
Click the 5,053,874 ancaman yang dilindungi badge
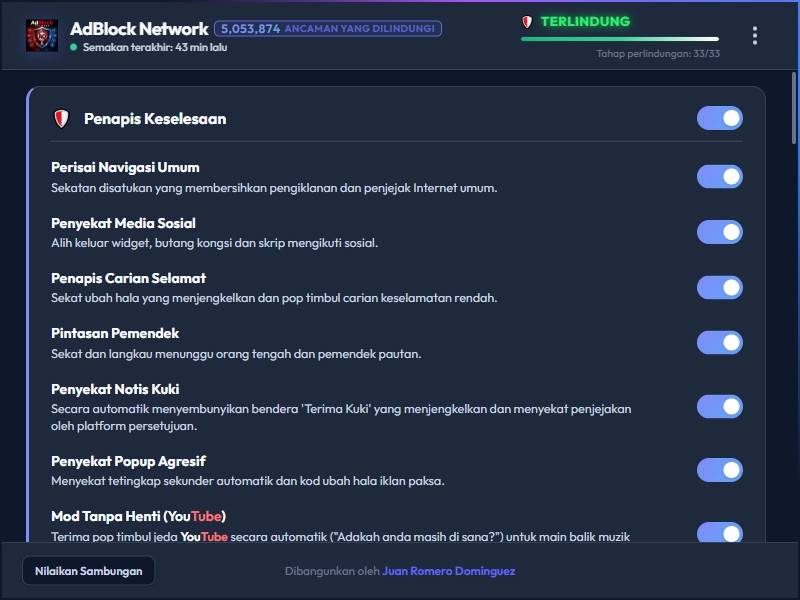click(x=328, y=29)
